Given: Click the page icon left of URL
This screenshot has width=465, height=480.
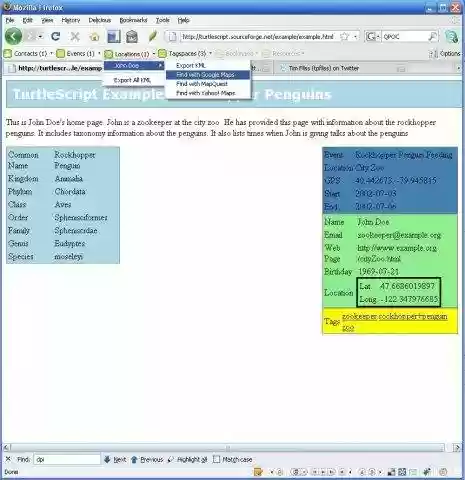Looking at the screenshot, I should click(x=172, y=36).
